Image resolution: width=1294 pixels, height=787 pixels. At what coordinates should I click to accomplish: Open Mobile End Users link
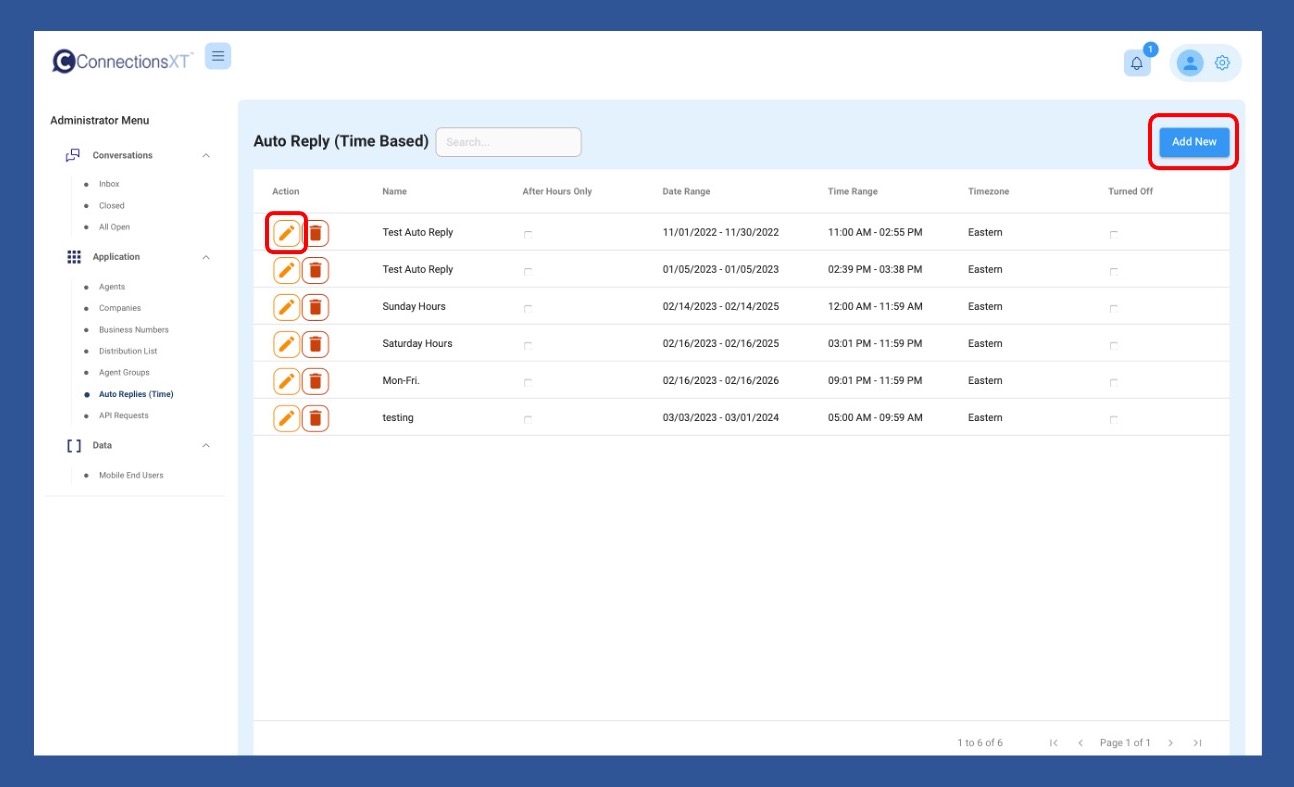point(131,476)
